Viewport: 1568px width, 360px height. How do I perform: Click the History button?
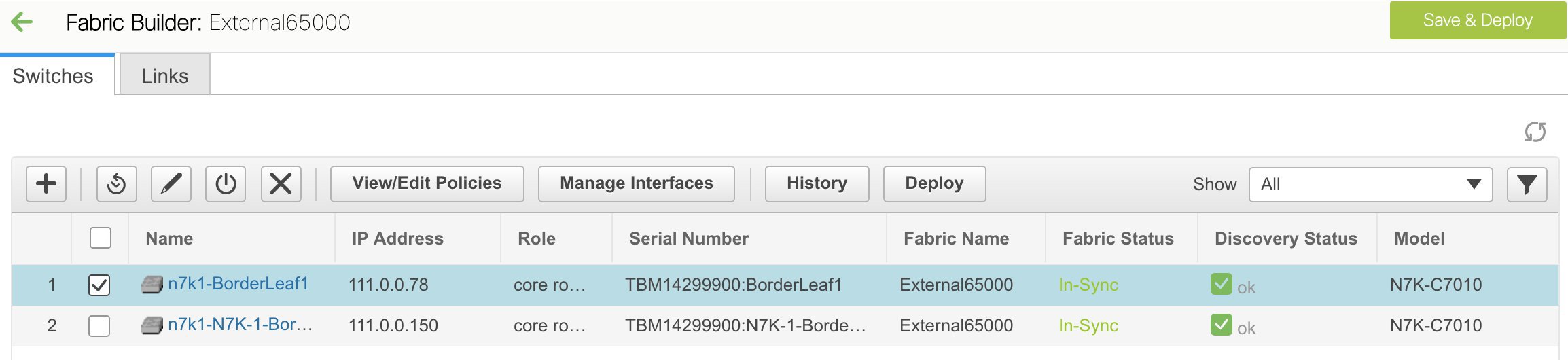point(817,183)
